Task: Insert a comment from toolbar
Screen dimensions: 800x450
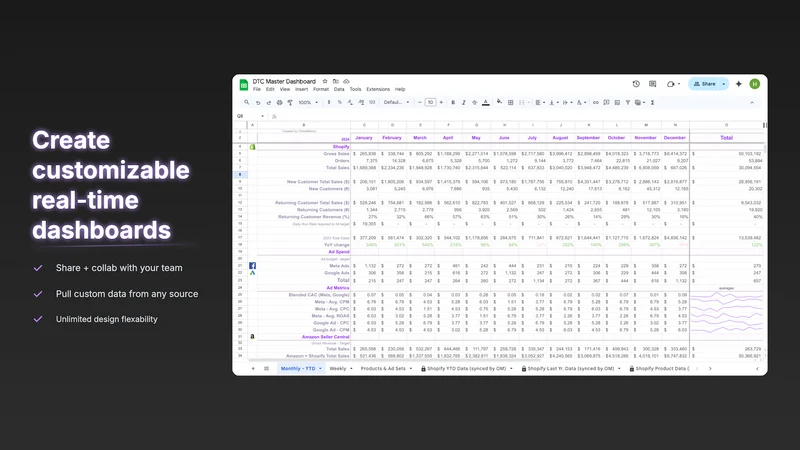Action: (606, 103)
